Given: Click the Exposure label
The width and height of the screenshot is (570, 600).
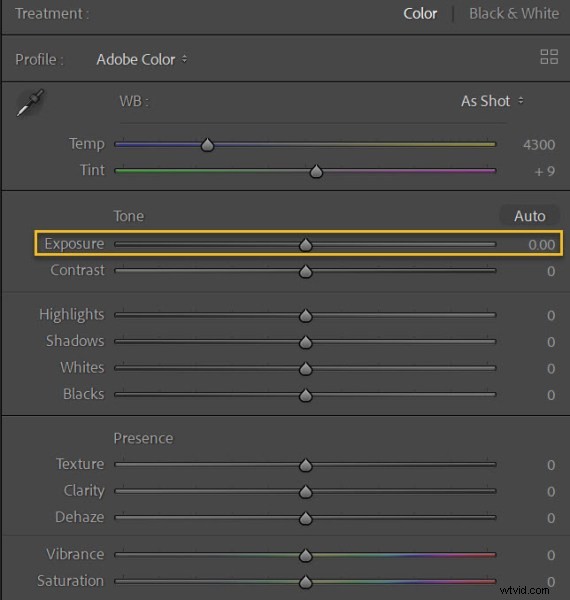Looking at the screenshot, I should click(74, 244).
